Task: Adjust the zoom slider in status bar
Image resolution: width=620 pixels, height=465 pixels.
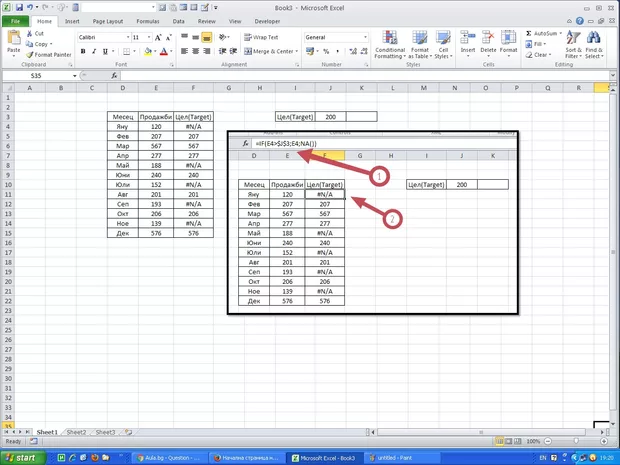Action: coord(576,441)
